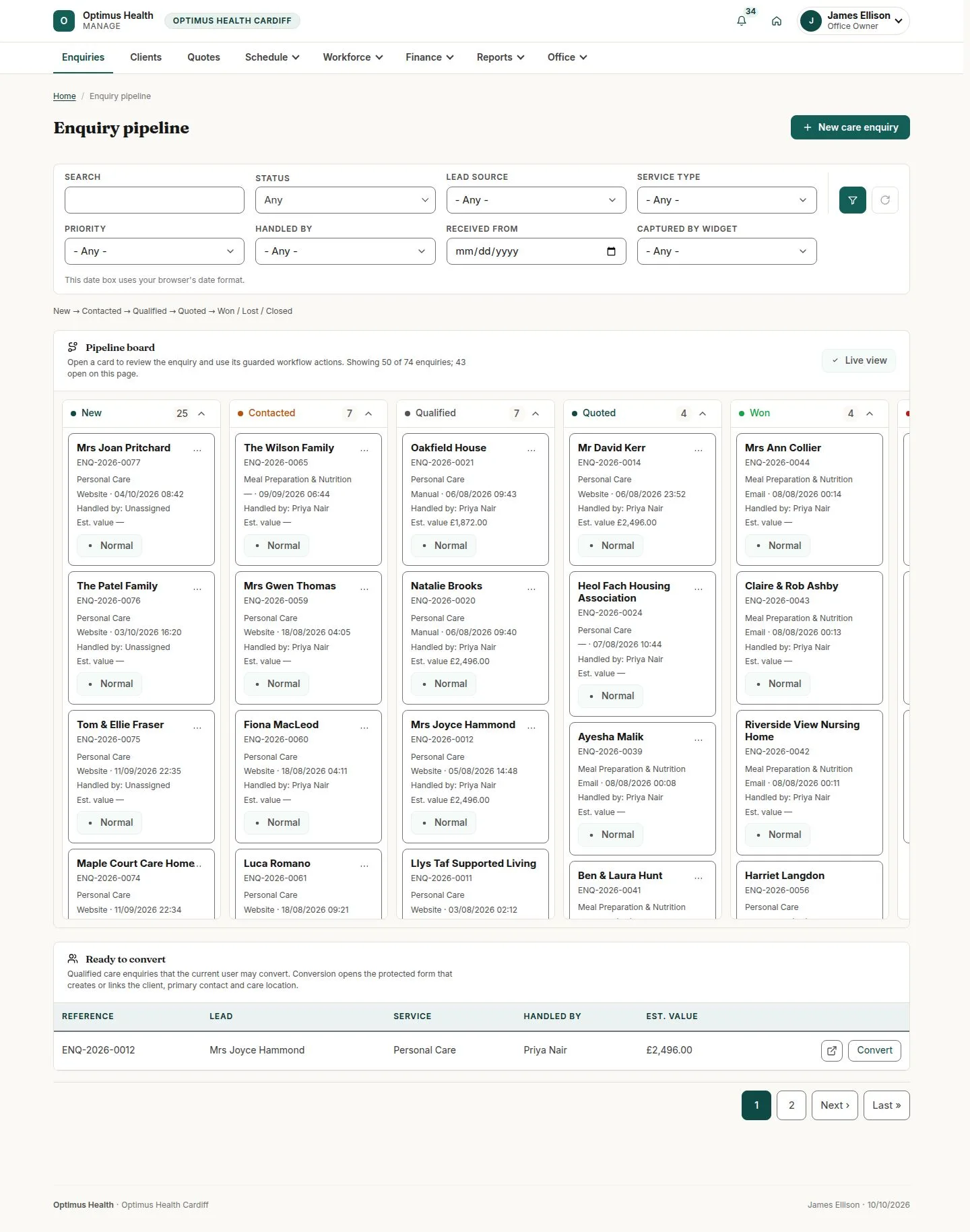The image size is (970, 1232).
Task: Click Convert for Mrs Joyce Hammond
Action: tap(874, 1051)
